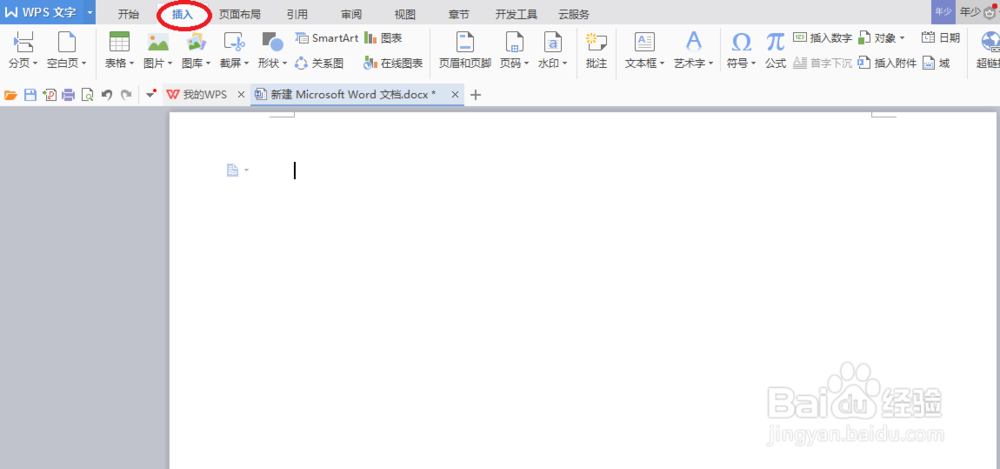Viewport: 1000px width, 469px height.
Task: Expand the 表格 dropdown arrow
Action: 131,64
